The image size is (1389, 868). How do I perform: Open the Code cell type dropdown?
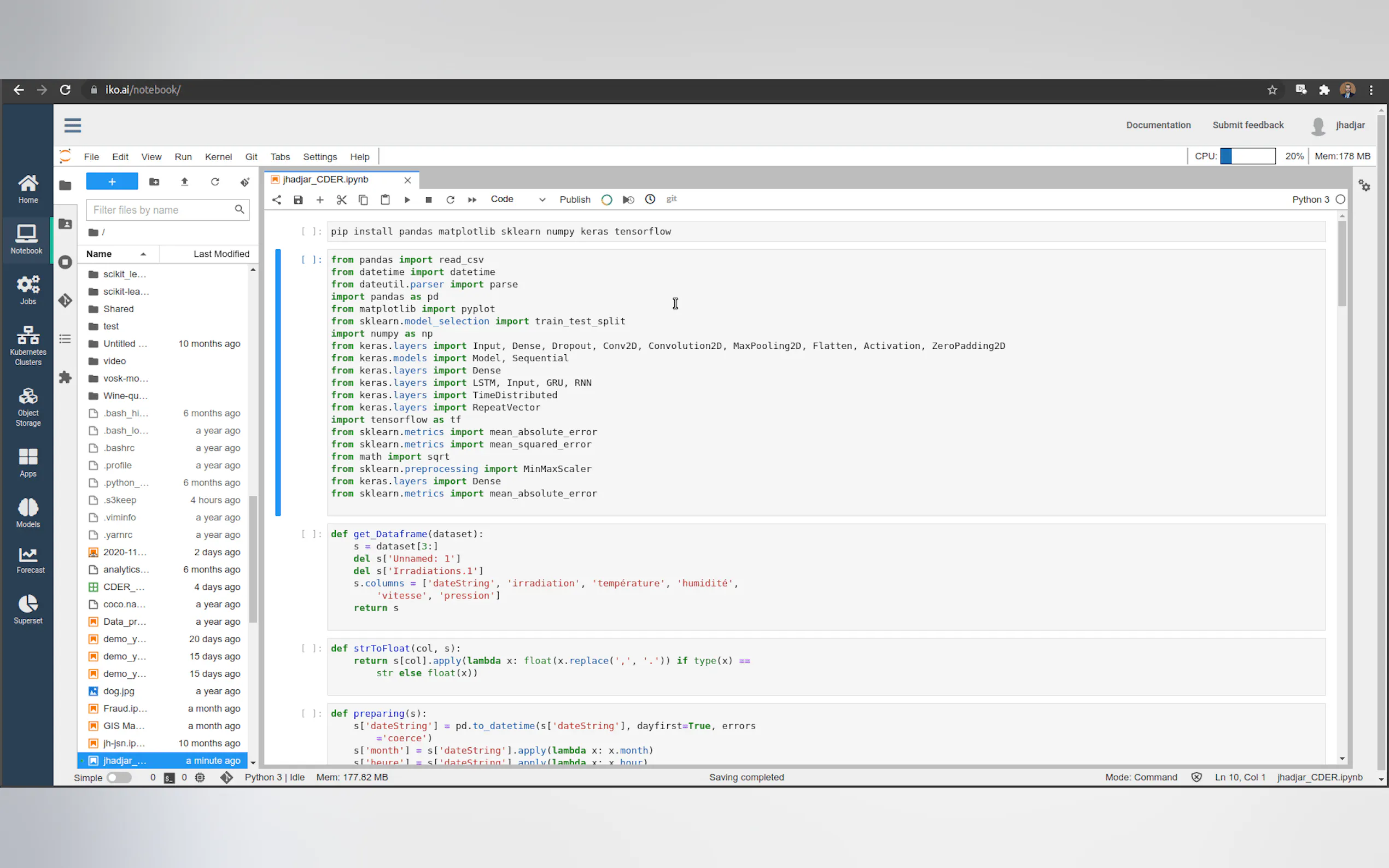coord(517,199)
